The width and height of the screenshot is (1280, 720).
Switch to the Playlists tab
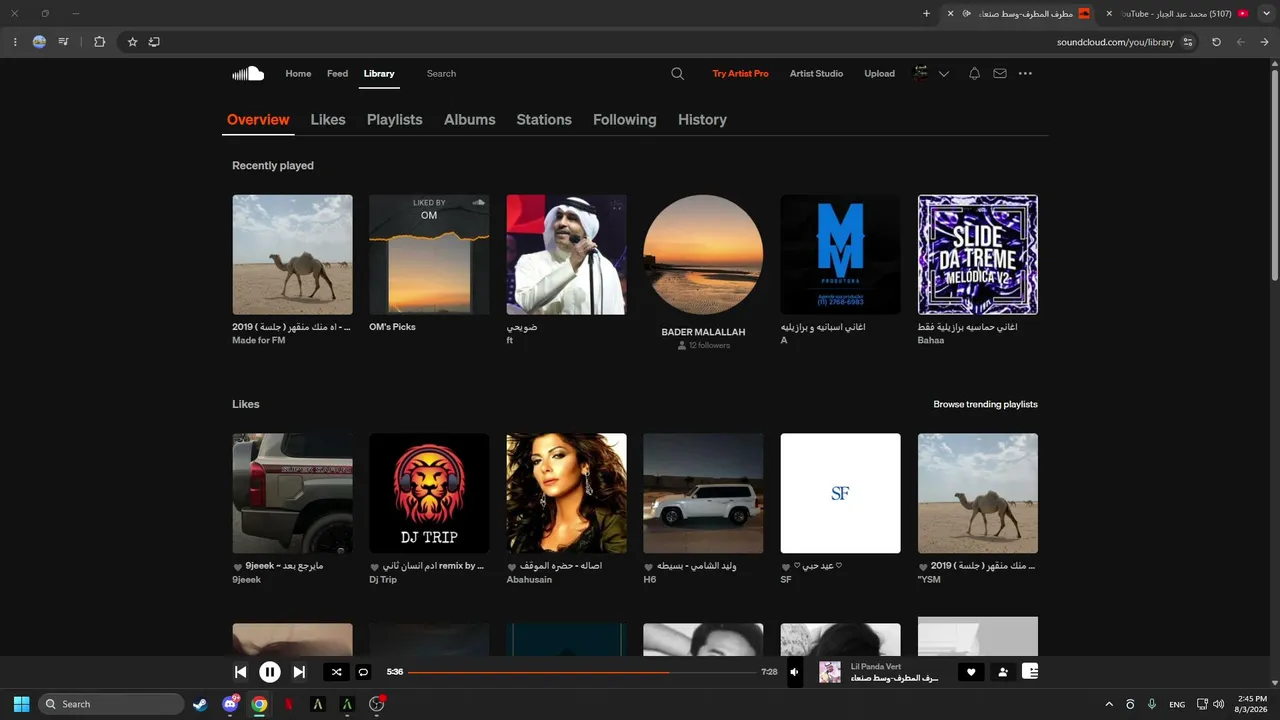[395, 119]
